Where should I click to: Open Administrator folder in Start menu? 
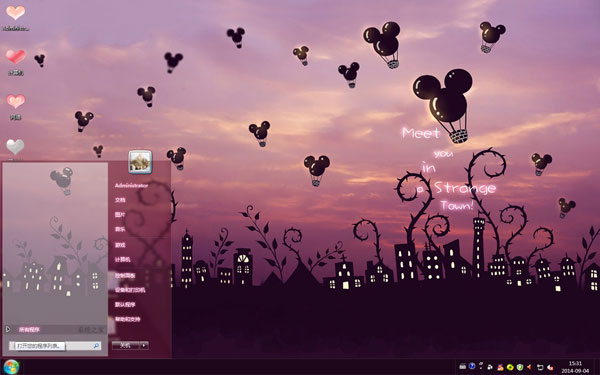(131, 186)
